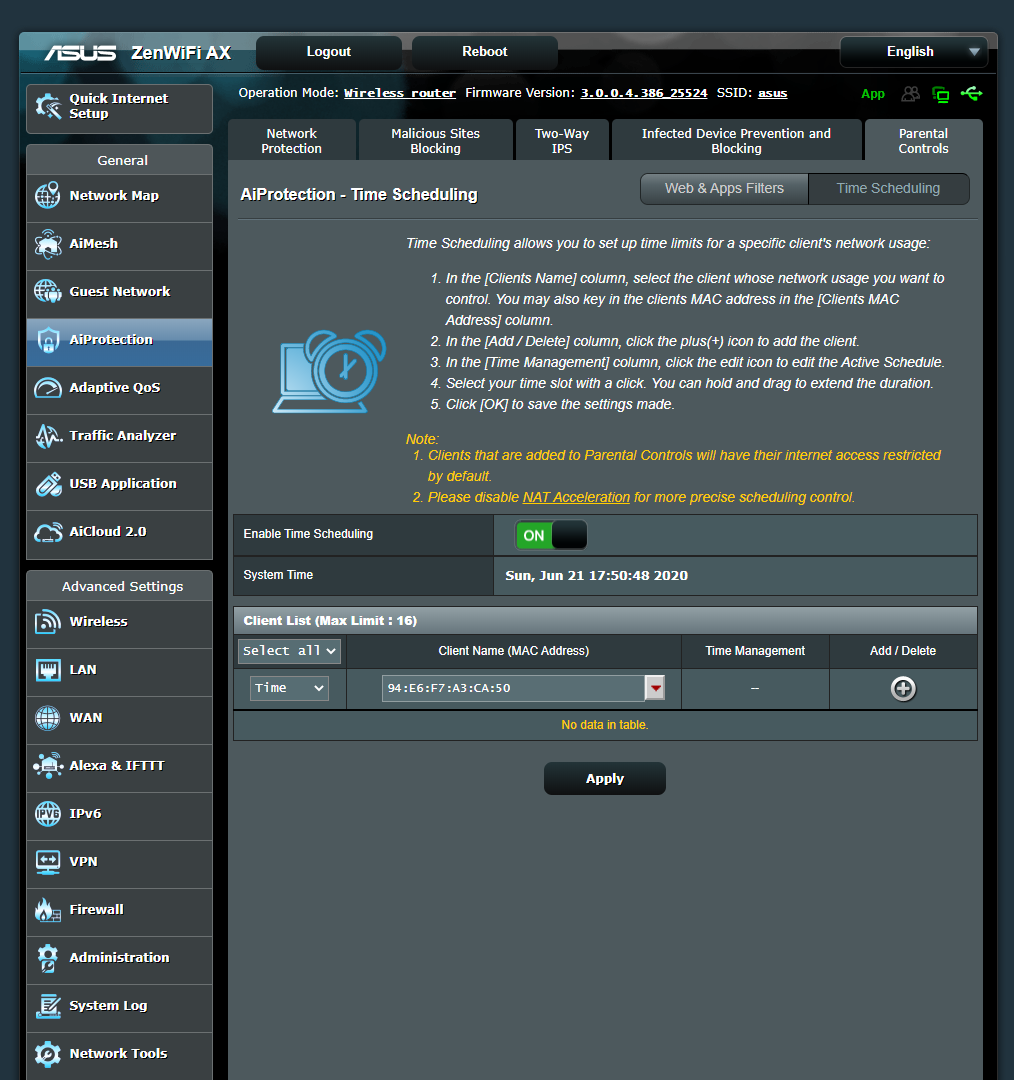Click the IPv6 globe icon
Viewport: 1014px width, 1080px height.
point(48,813)
